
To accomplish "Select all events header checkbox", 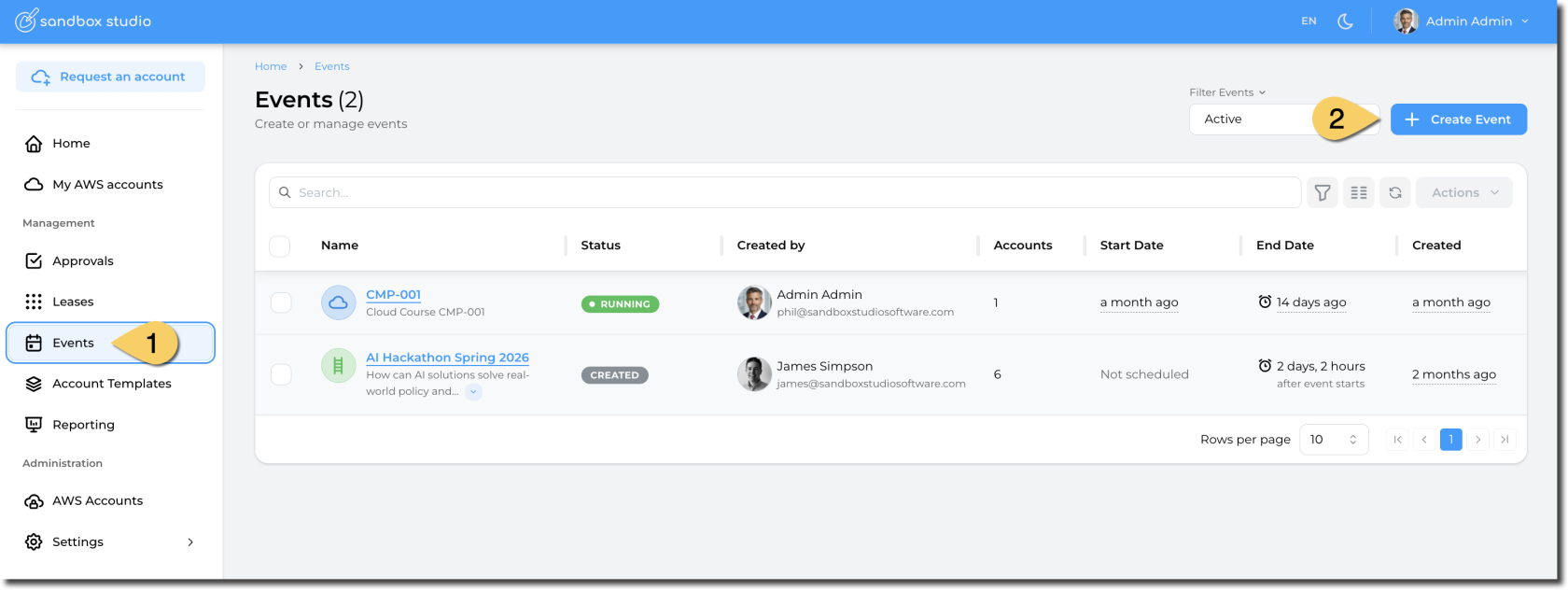I will click(x=280, y=246).
